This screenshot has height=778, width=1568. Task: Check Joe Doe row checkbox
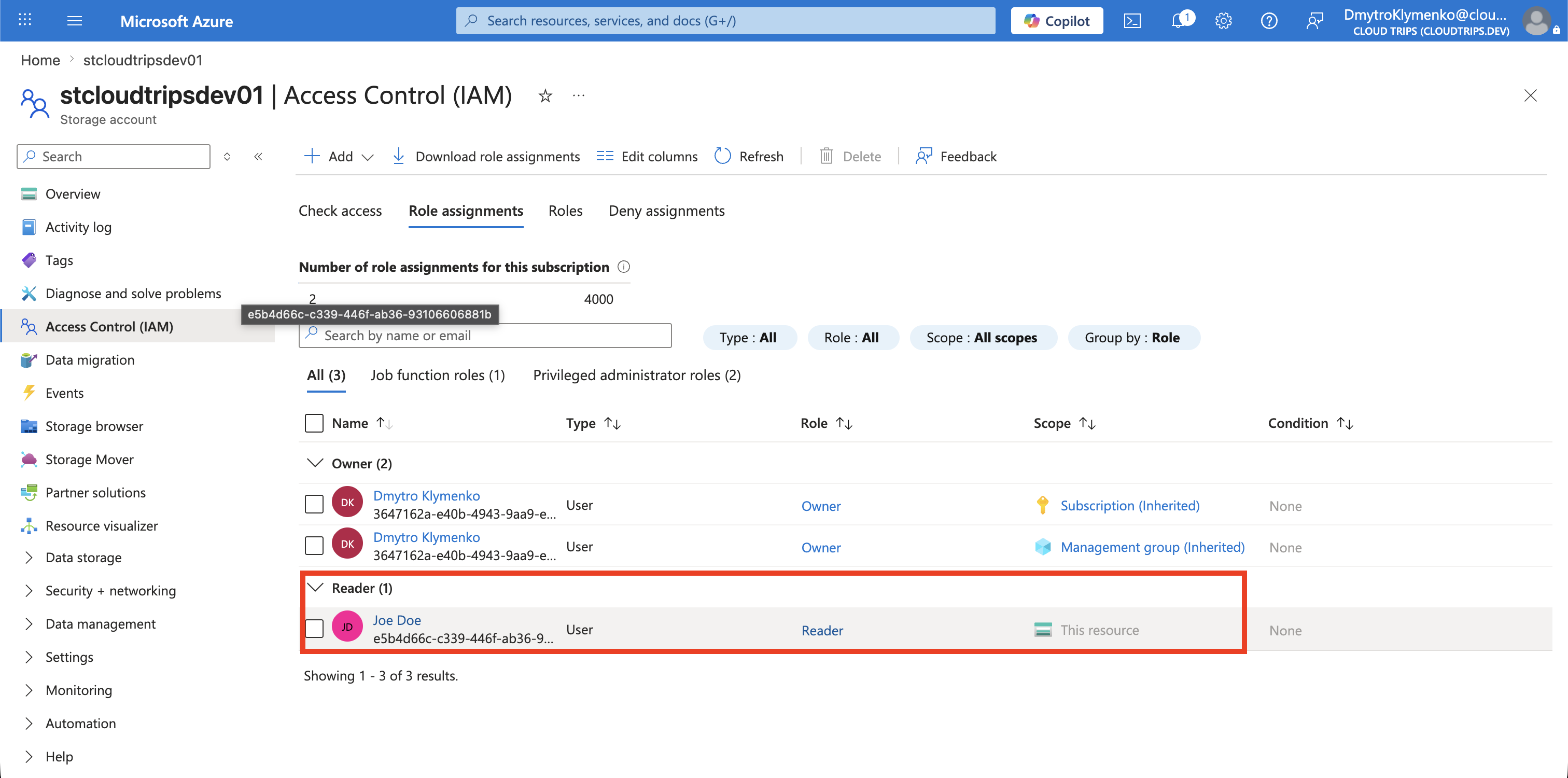pos(314,628)
